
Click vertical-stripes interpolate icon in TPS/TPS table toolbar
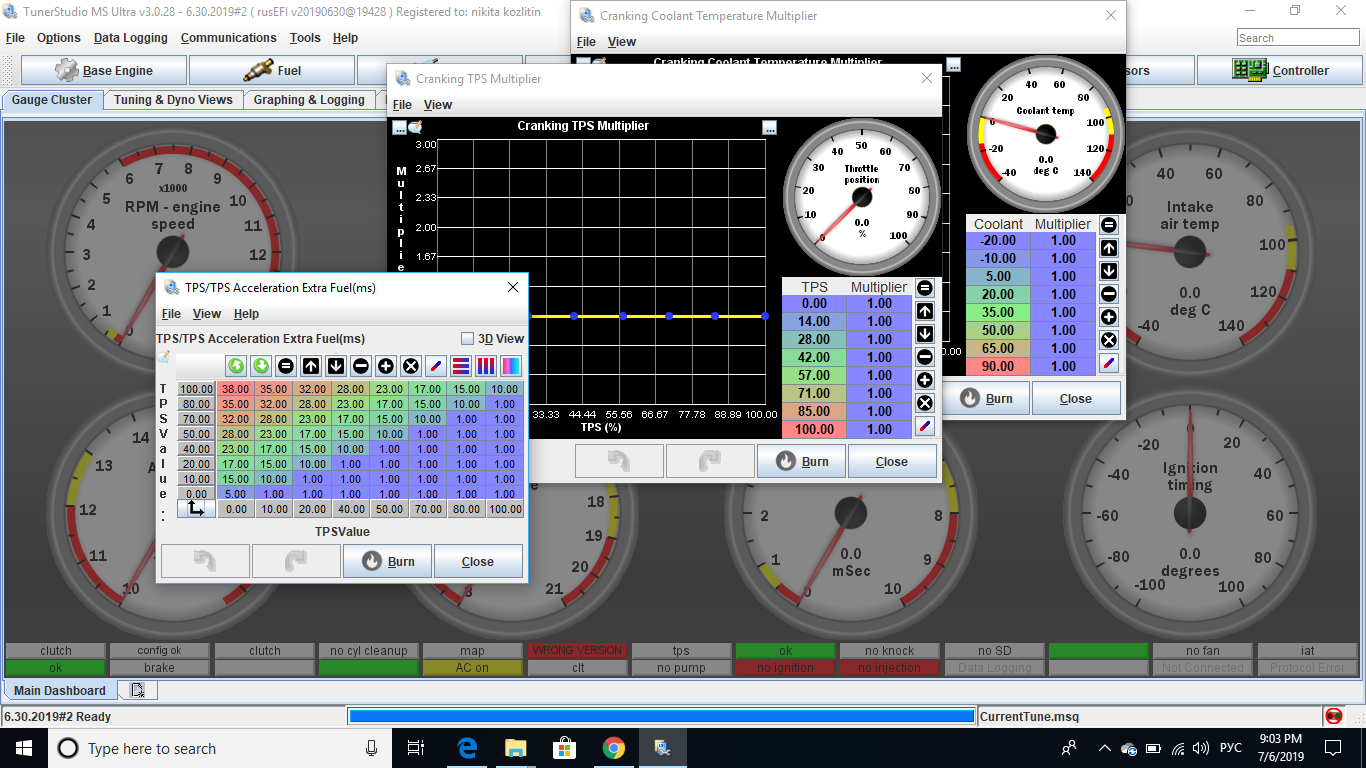click(485, 366)
